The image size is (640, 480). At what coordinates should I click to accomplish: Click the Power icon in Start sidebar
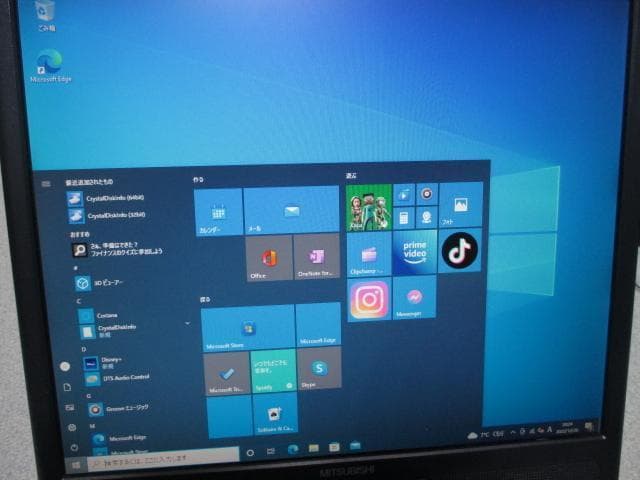pos(74,448)
